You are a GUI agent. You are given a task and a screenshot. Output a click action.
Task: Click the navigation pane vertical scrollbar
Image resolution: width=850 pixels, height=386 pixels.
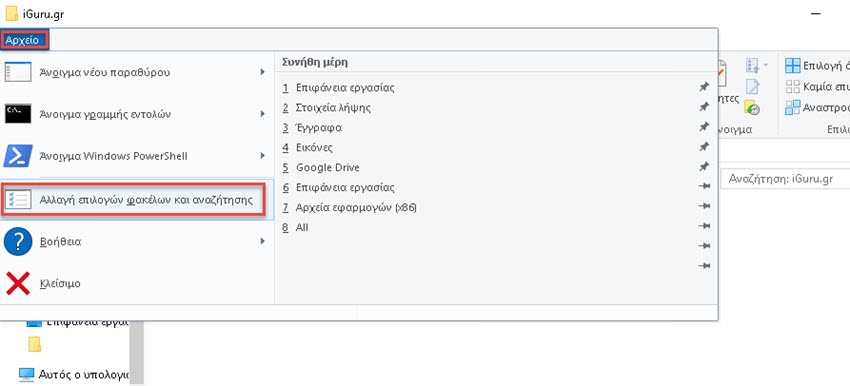(x=137, y=352)
